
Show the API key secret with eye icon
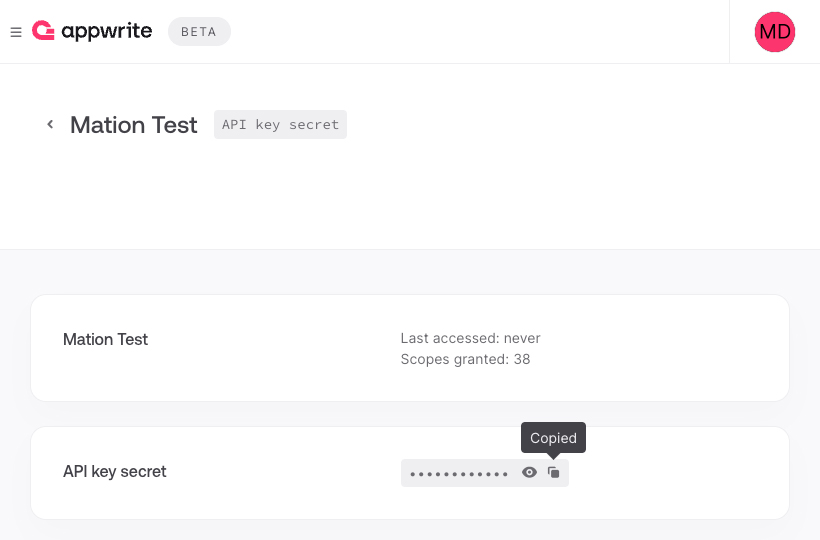529,473
